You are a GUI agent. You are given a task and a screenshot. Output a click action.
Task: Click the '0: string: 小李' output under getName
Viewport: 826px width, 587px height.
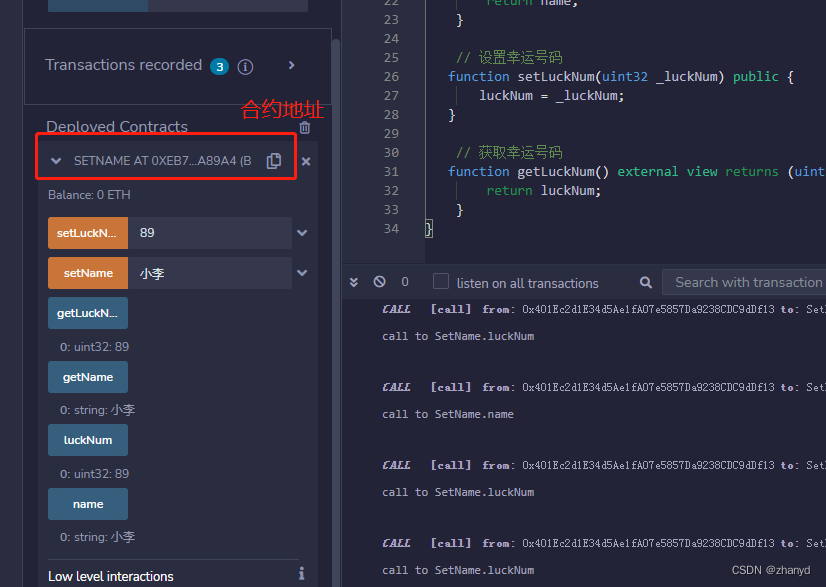point(97,410)
